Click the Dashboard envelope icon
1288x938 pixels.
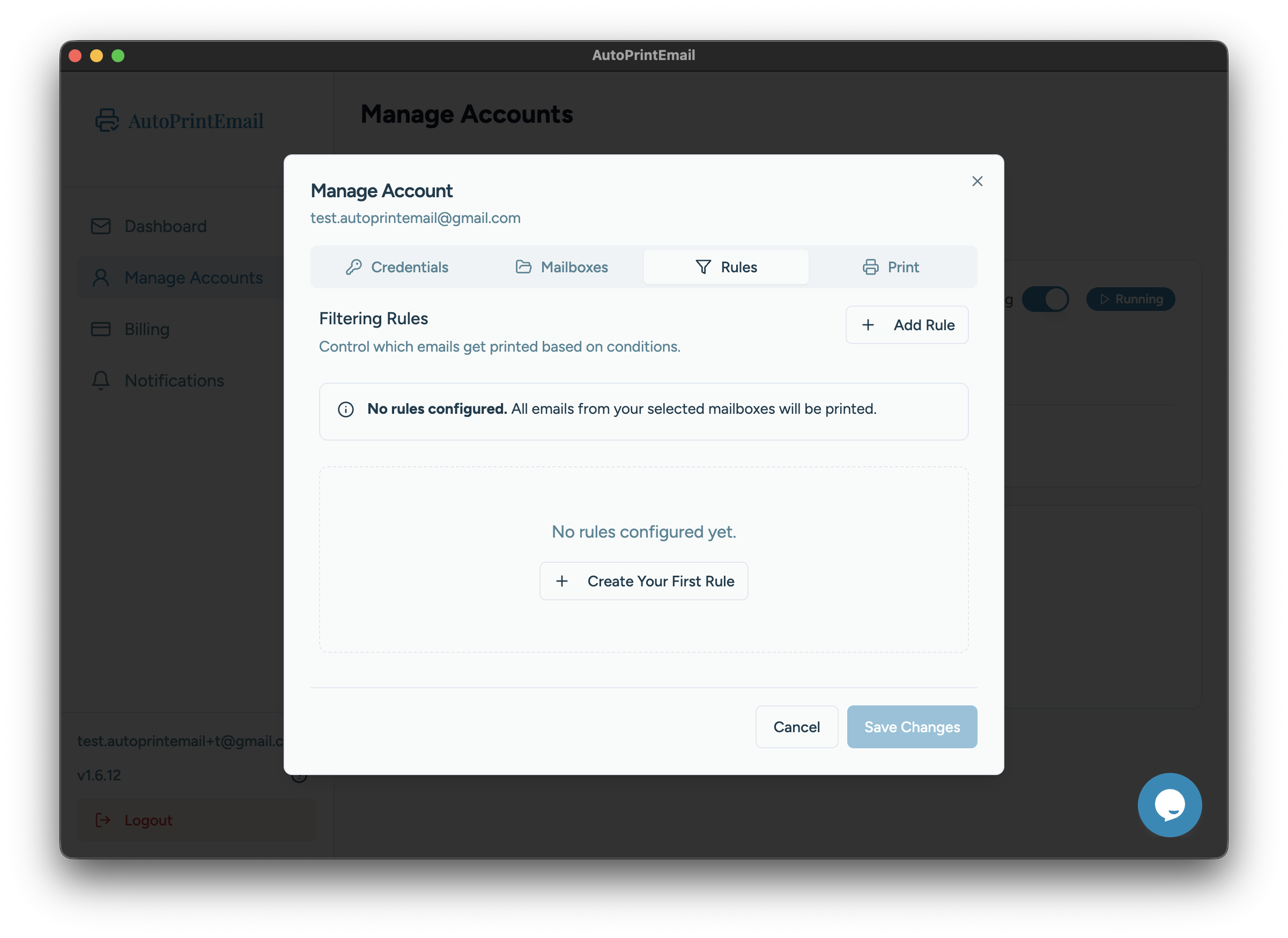pos(101,226)
